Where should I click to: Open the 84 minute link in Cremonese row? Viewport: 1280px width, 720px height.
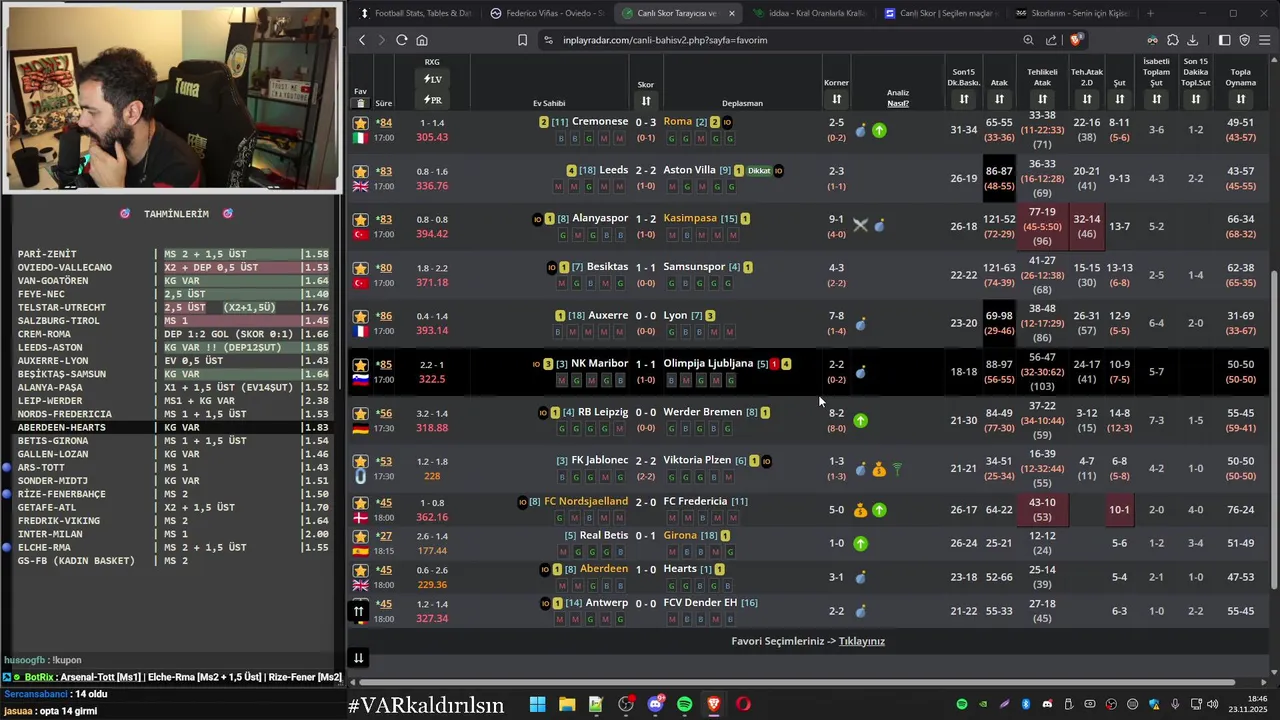pyautogui.click(x=384, y=123)
